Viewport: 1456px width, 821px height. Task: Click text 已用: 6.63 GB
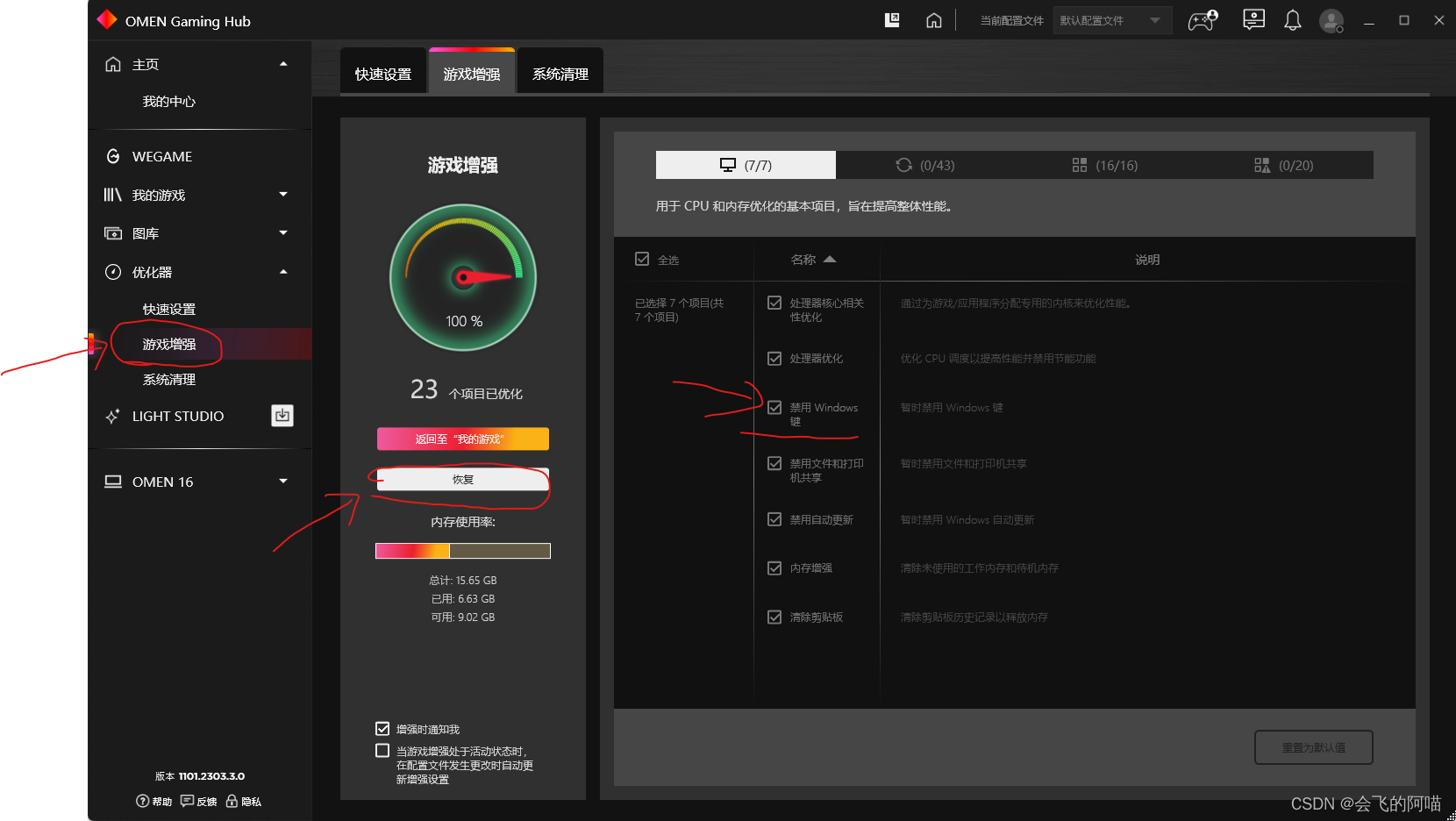[x=463, y=599]
